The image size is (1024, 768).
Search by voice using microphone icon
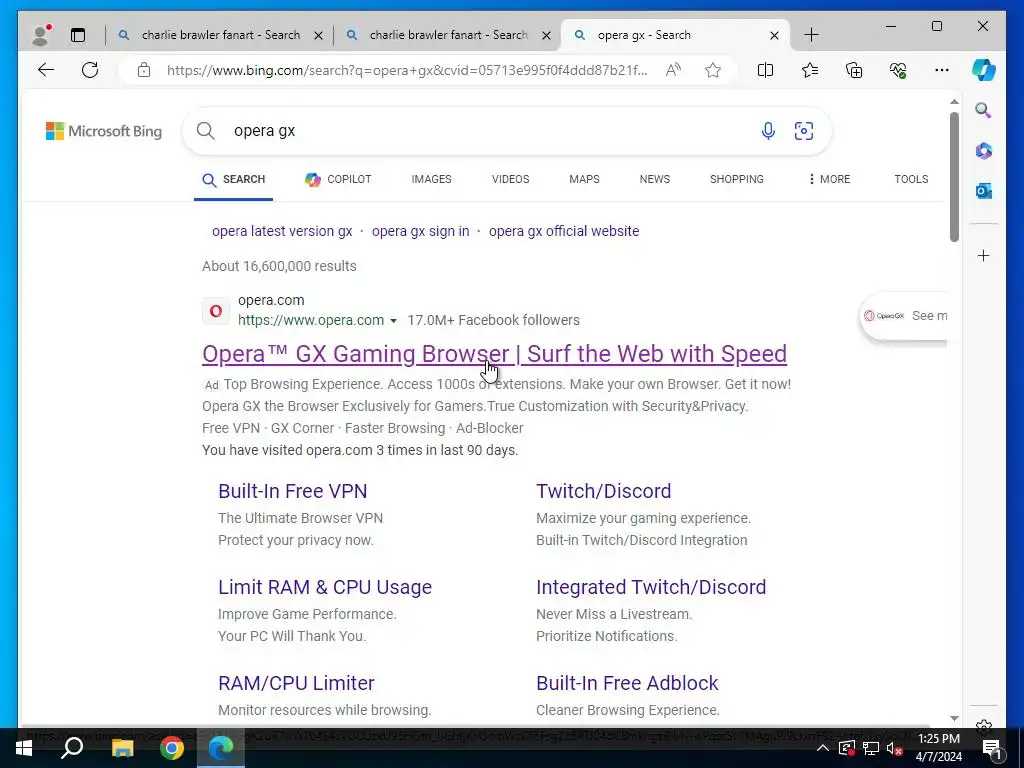coord(768,131)
